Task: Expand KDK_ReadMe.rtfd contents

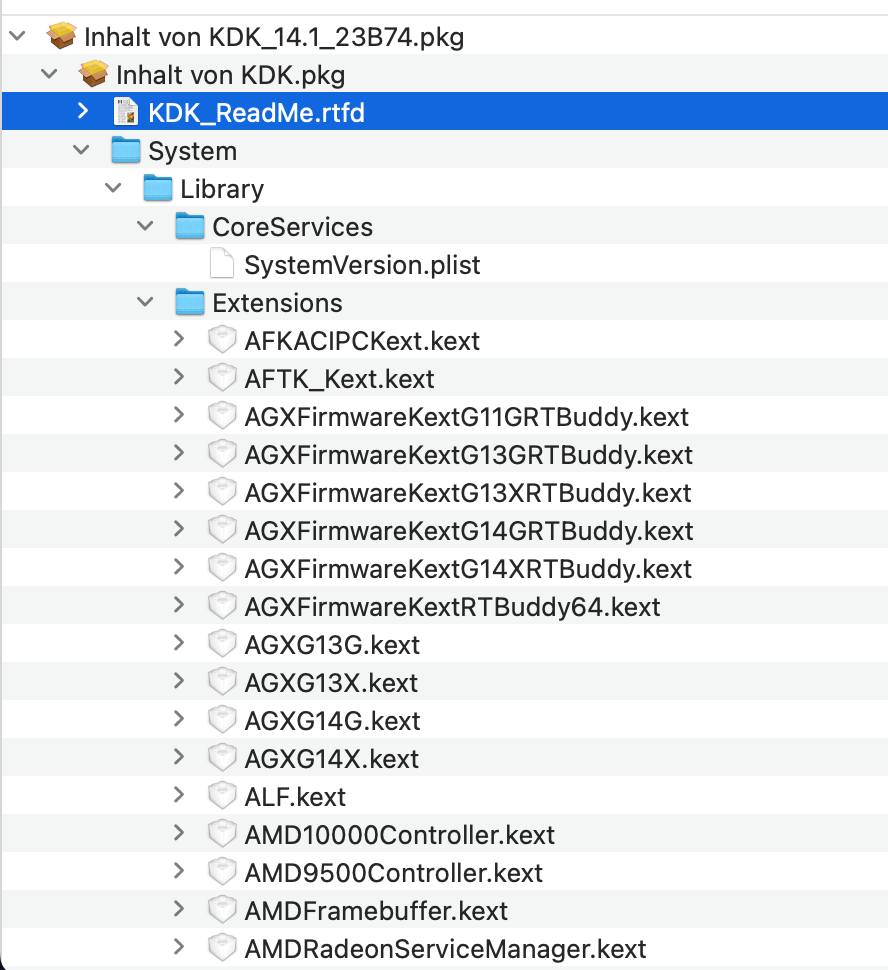Action: pos(82,111)
